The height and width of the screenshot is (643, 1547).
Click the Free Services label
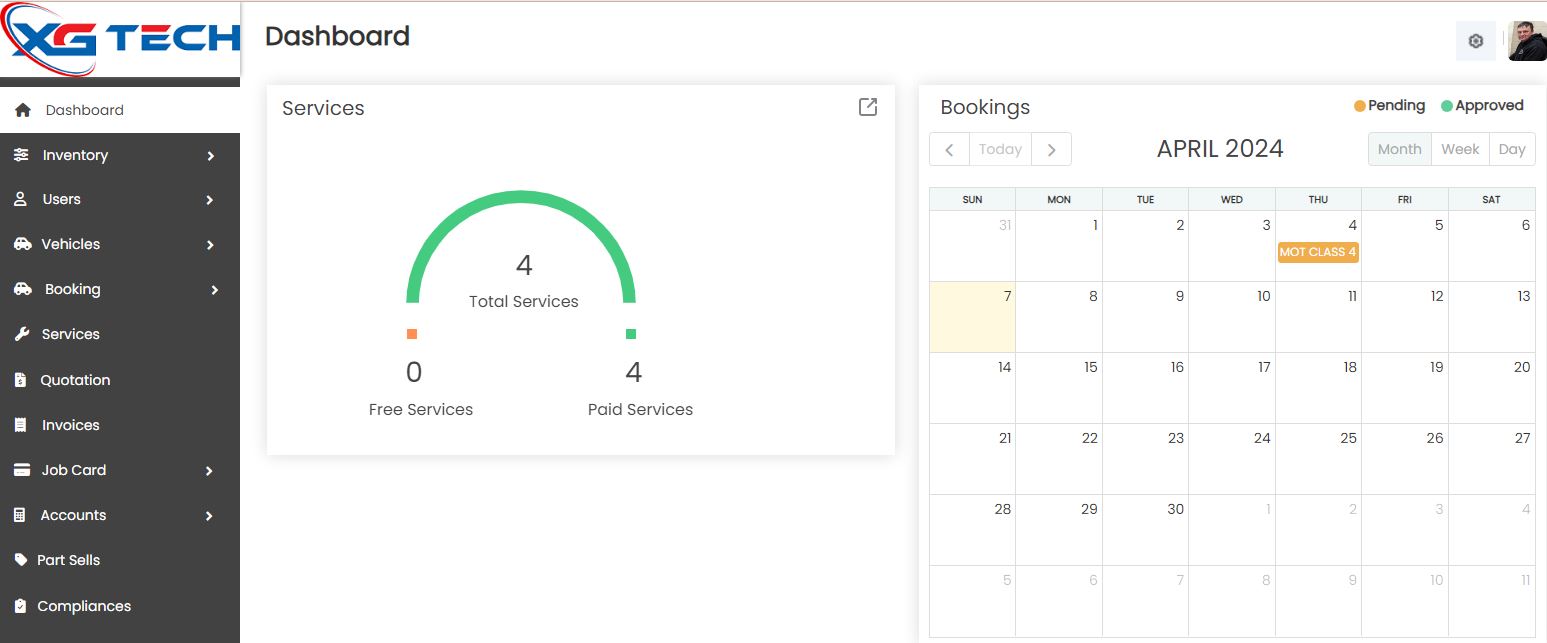click(x=421, y=409)
